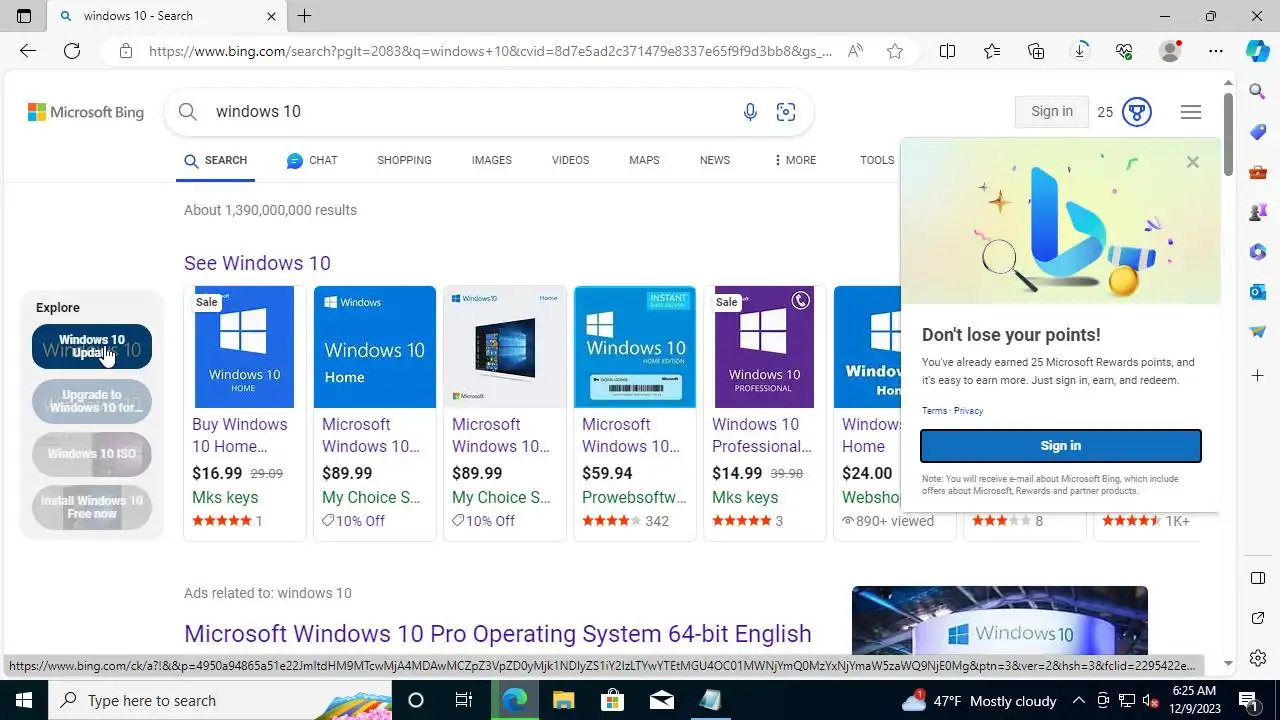
Task: Open a new browser tab
Action: pos(304,16)
